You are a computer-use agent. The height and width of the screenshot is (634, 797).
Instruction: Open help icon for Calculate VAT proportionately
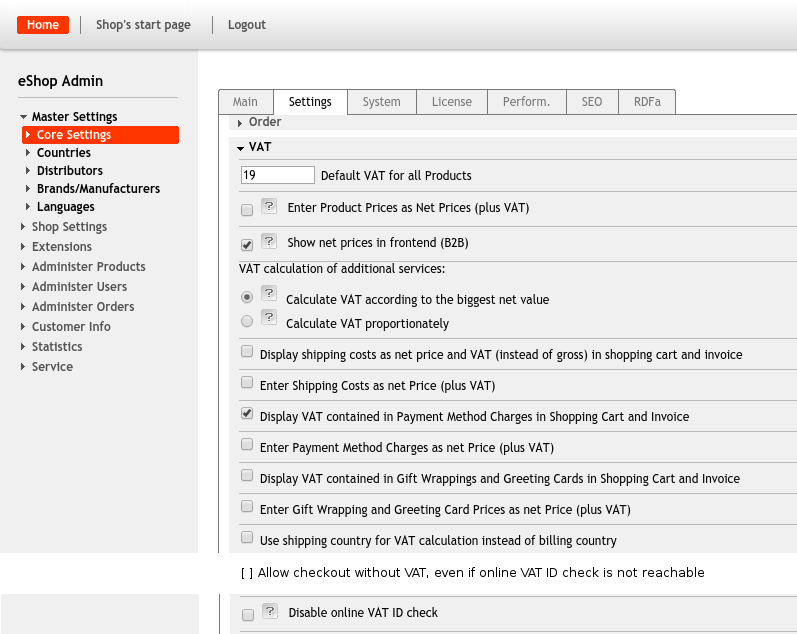point(269,317)
